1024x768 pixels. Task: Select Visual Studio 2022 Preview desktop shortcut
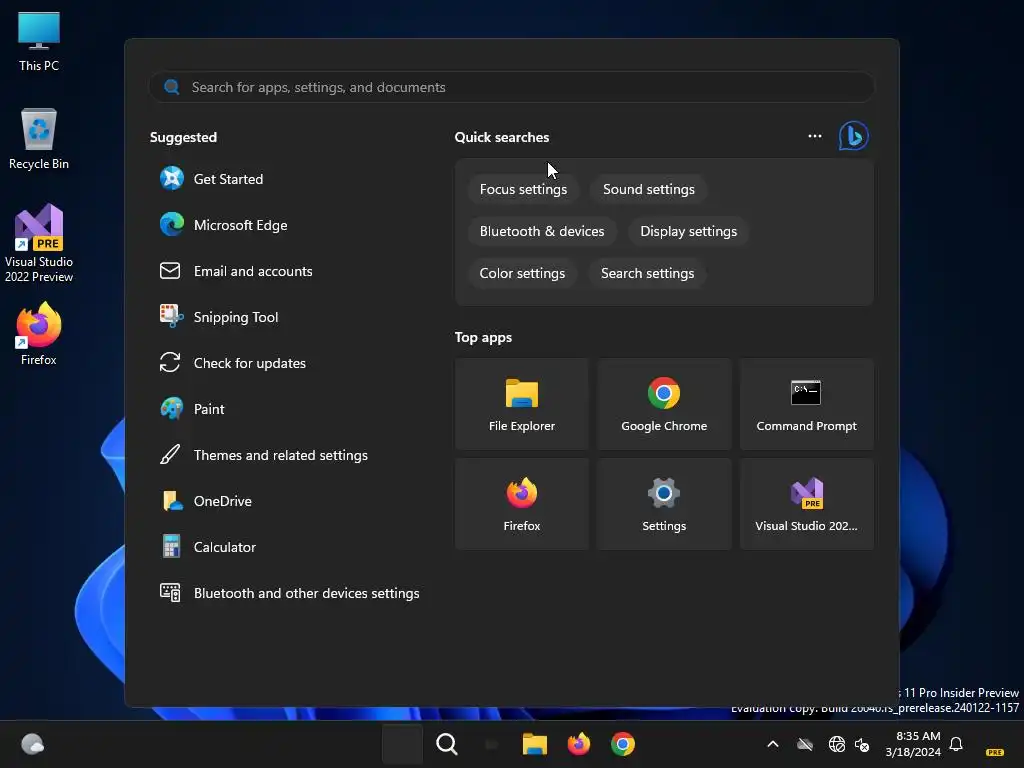tap(39, 243)
